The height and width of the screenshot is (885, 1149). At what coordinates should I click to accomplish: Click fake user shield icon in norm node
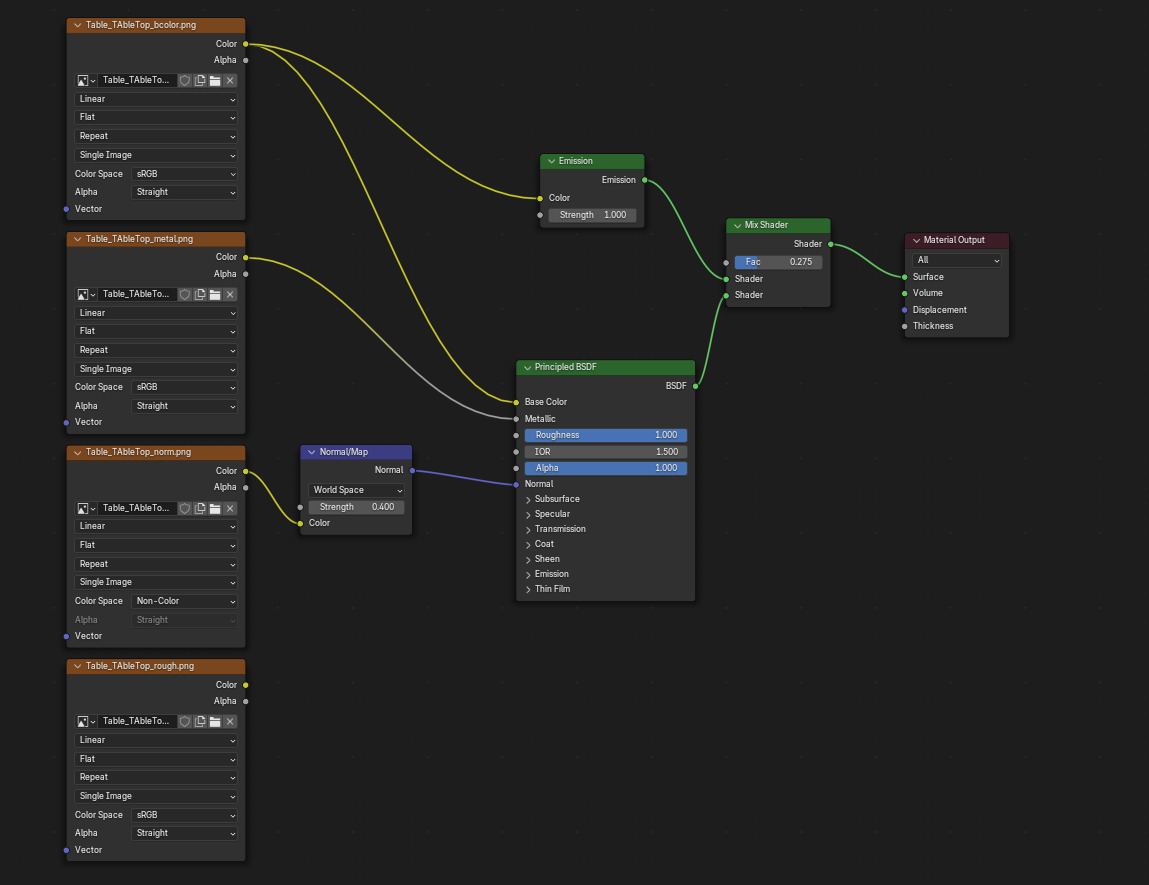(x=185, y=508)
